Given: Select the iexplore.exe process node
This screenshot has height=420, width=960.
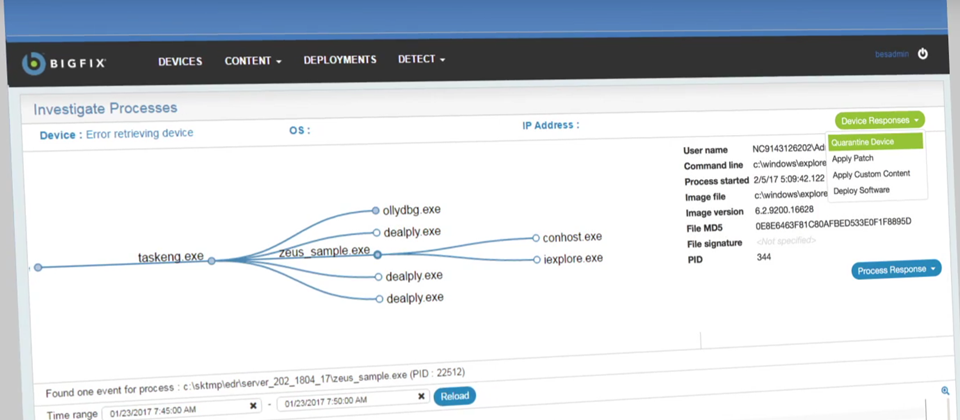Looking at the screenshot, I should pyautogui.click(x=537, y=260).
